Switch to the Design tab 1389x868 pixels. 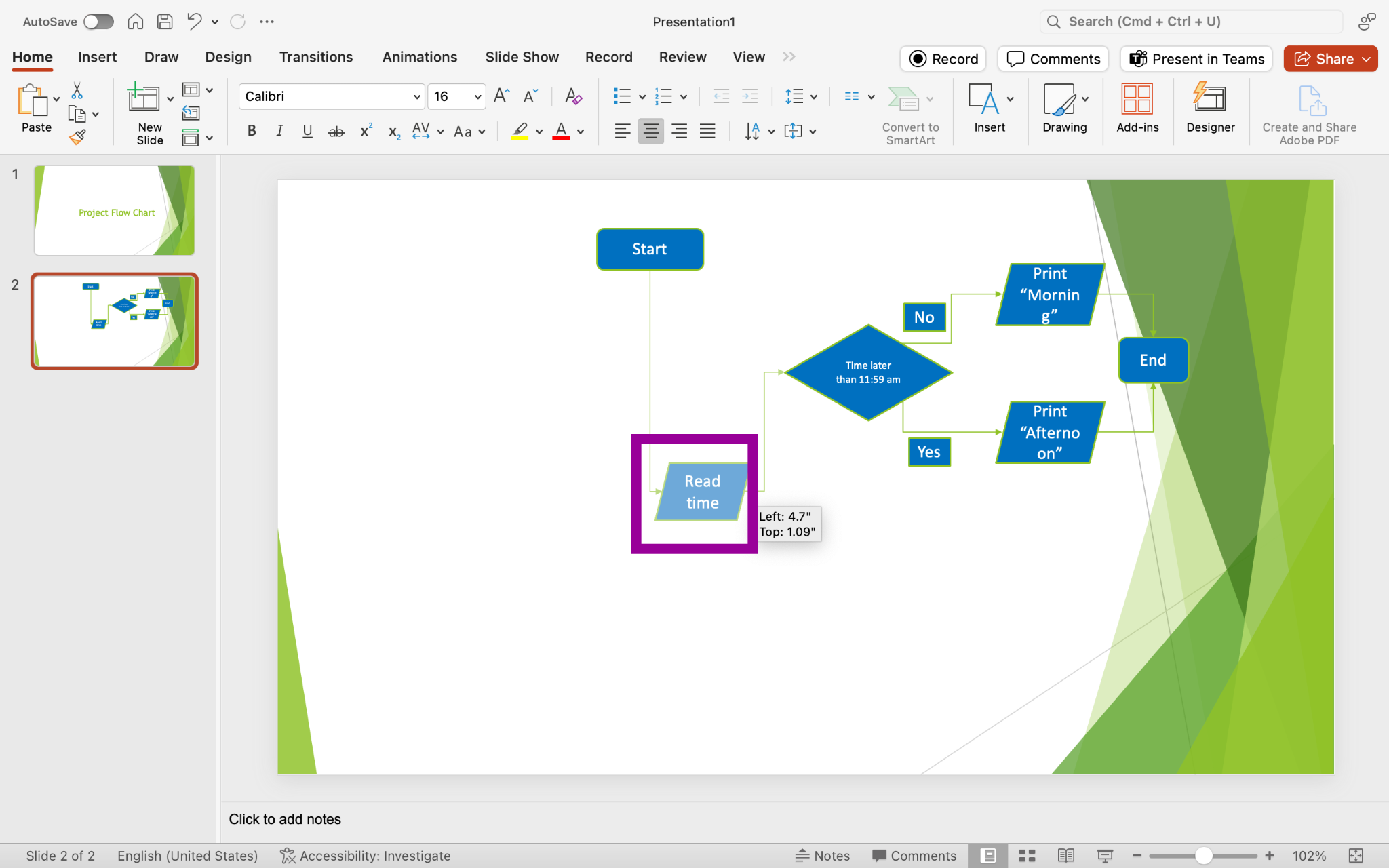click(228, 57)
